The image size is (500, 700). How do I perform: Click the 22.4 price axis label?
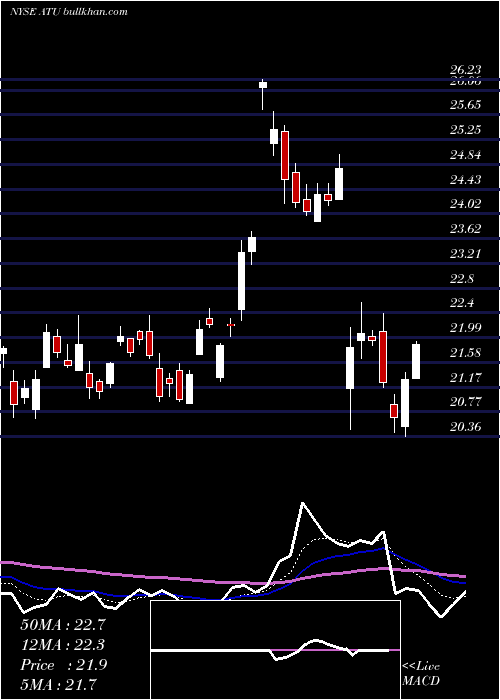pyautogui.click(x=462, y=303)
